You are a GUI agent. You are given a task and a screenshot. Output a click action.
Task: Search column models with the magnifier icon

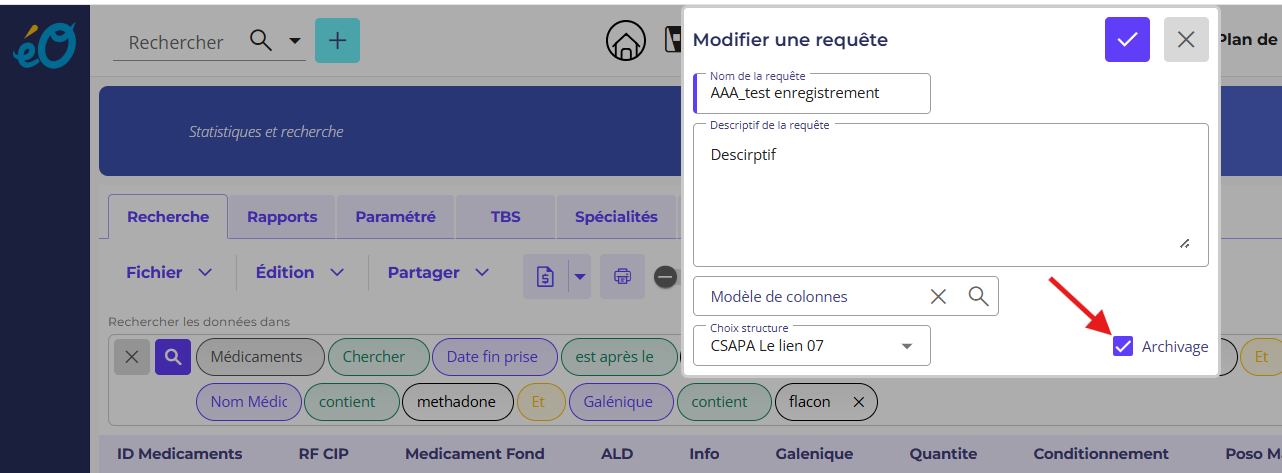978,296
